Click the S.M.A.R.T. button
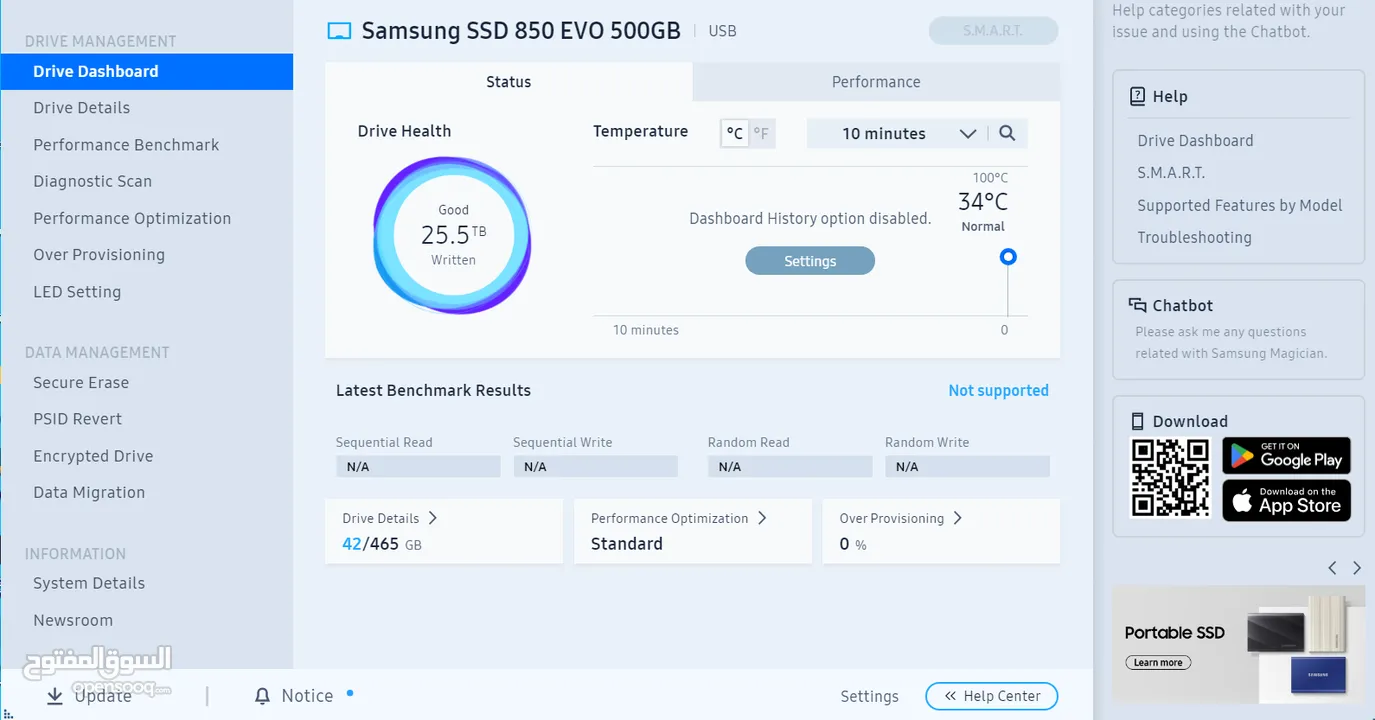 click(x=993, y=31)
